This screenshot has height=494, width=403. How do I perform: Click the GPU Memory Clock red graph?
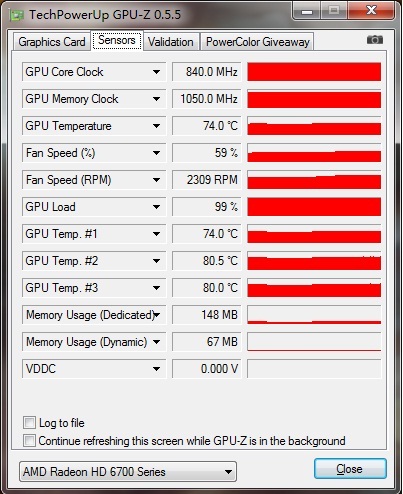click(314, 99)
